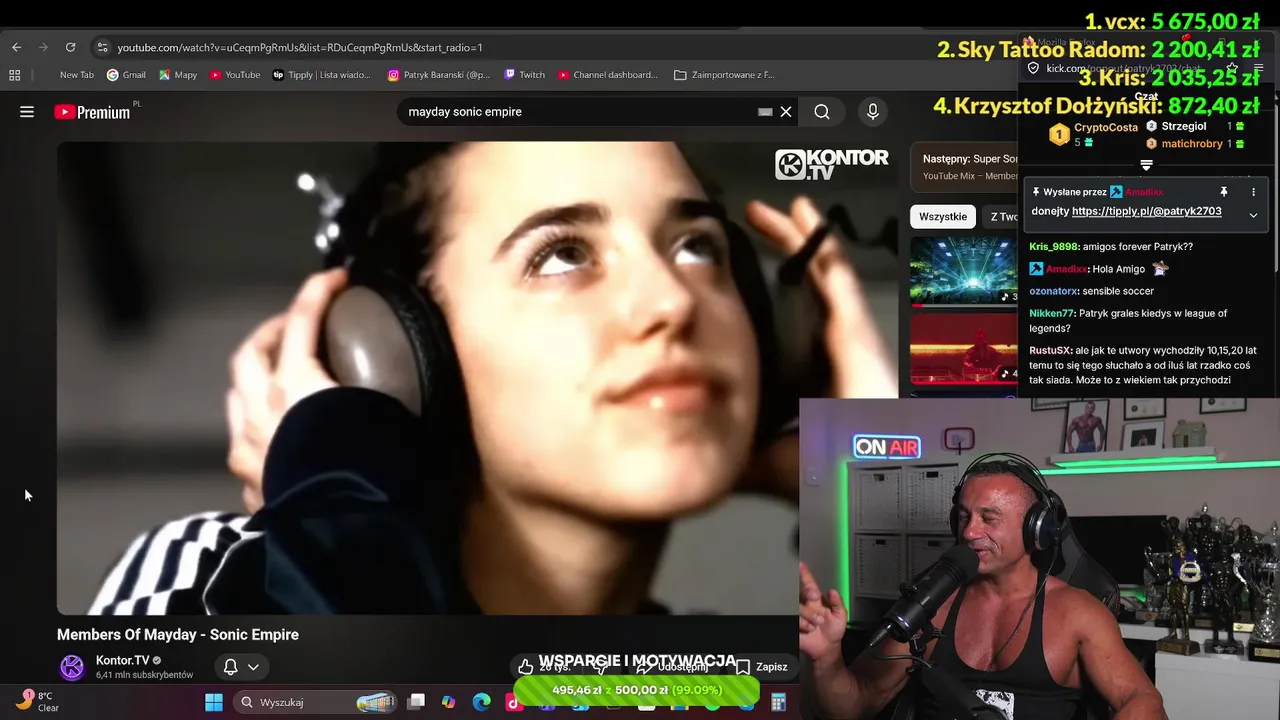Image resolution: width=1280 pixels, height=720 pixels.
Task: Open the red stage thumbnail video
Action: point(964,348)
